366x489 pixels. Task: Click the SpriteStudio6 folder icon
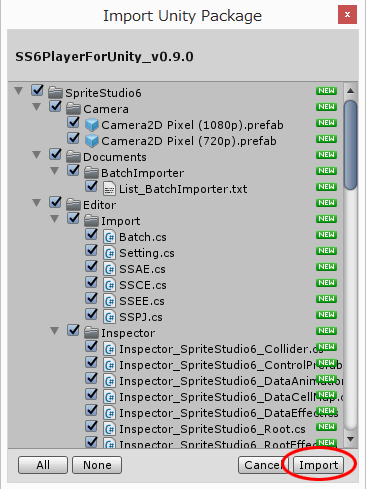[x=55, y=92]
